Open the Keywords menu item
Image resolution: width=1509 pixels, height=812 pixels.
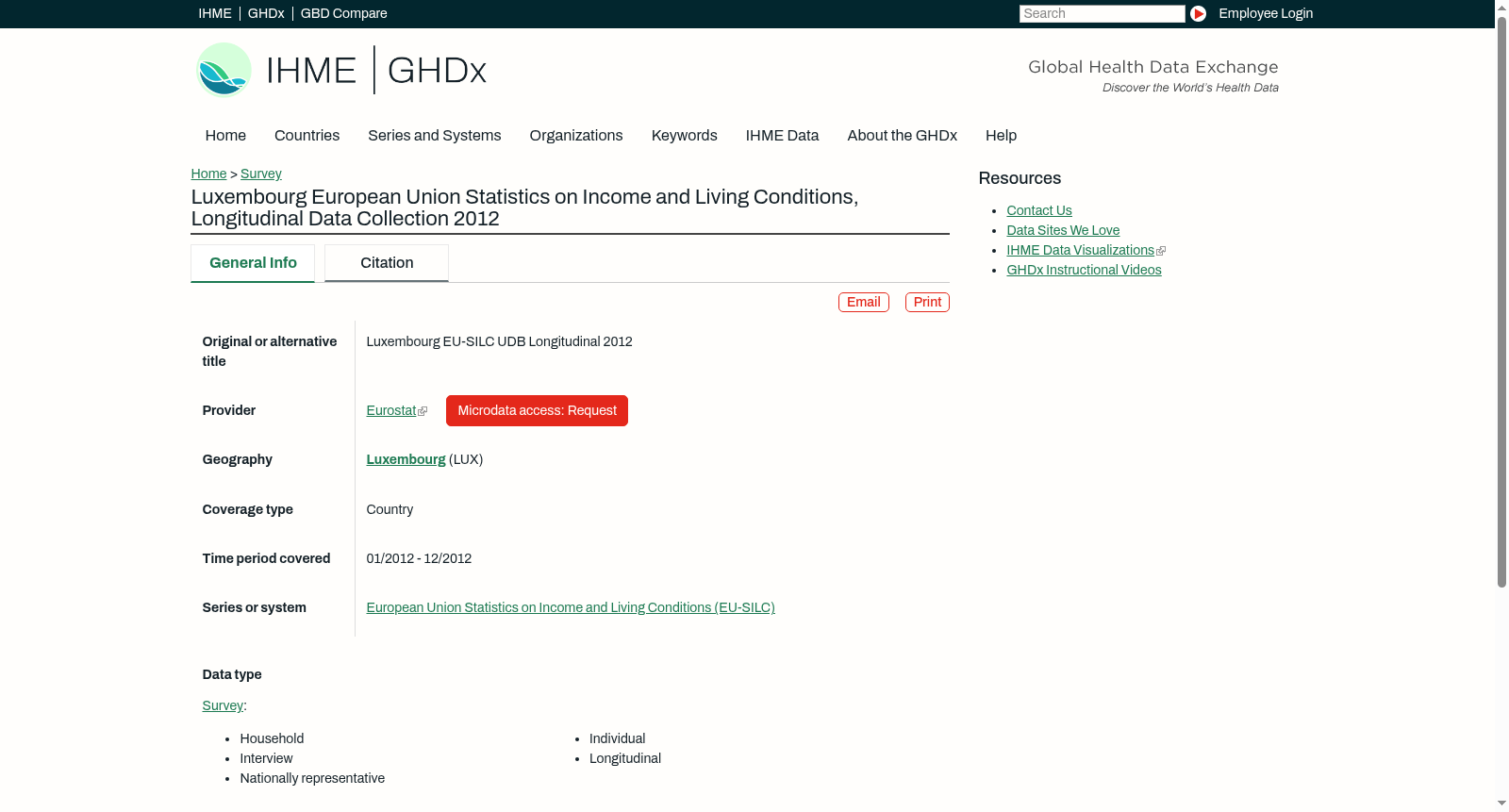click(685, 136)
